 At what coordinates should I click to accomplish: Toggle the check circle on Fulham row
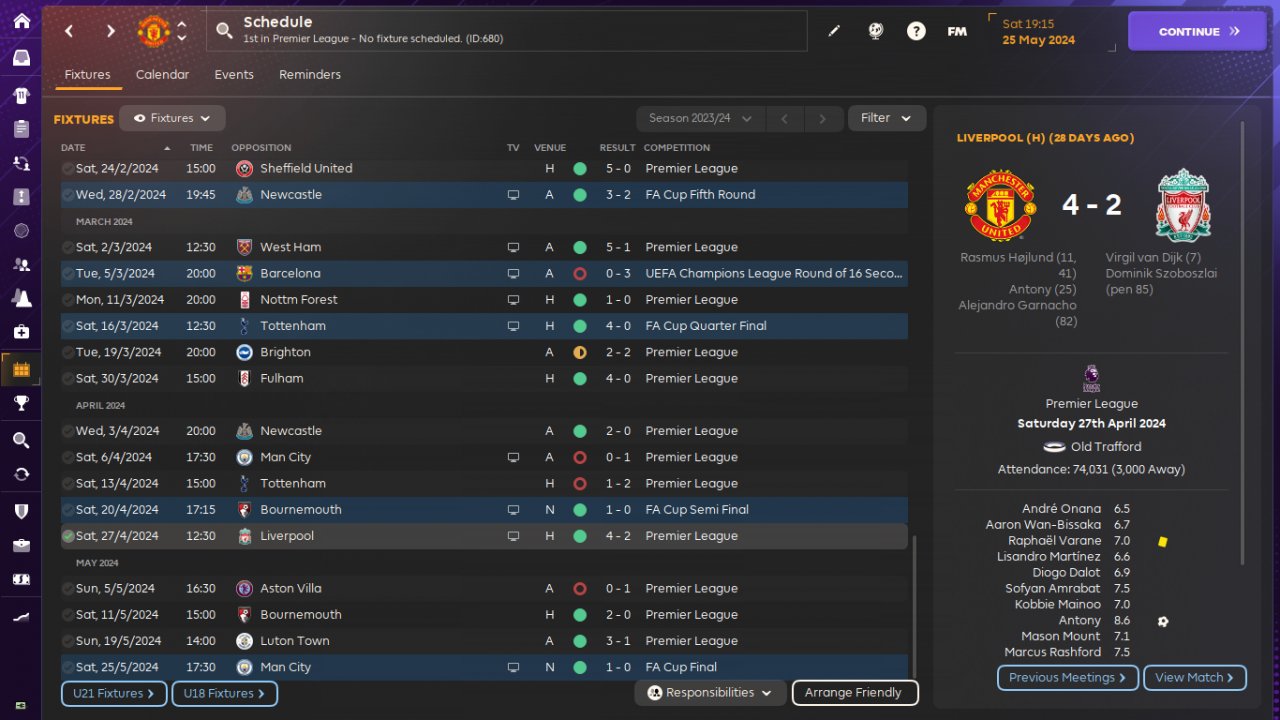68,379
